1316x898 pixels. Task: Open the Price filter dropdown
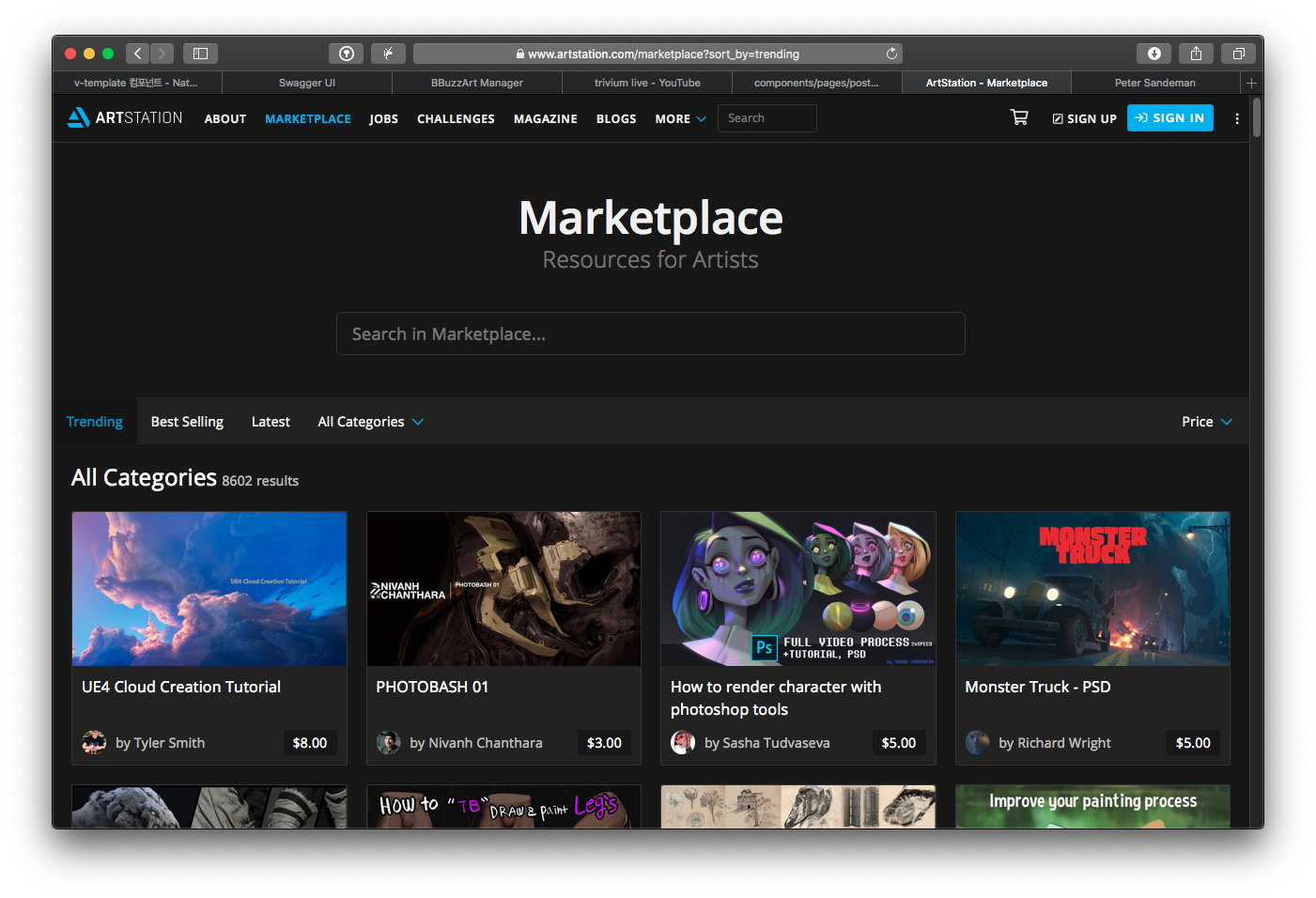tap(1206, 422)
